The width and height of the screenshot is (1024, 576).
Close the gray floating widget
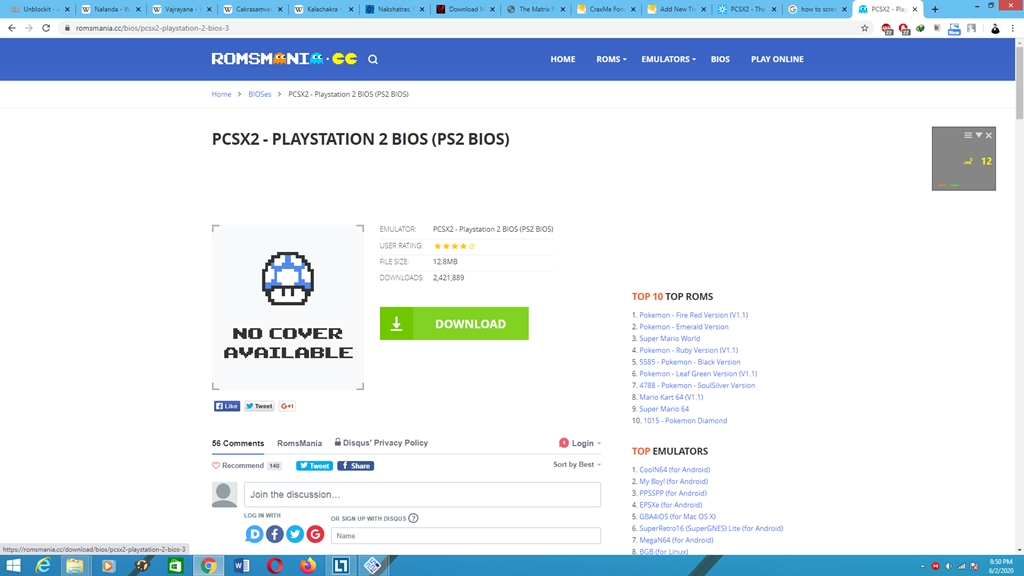pos(989,135)
